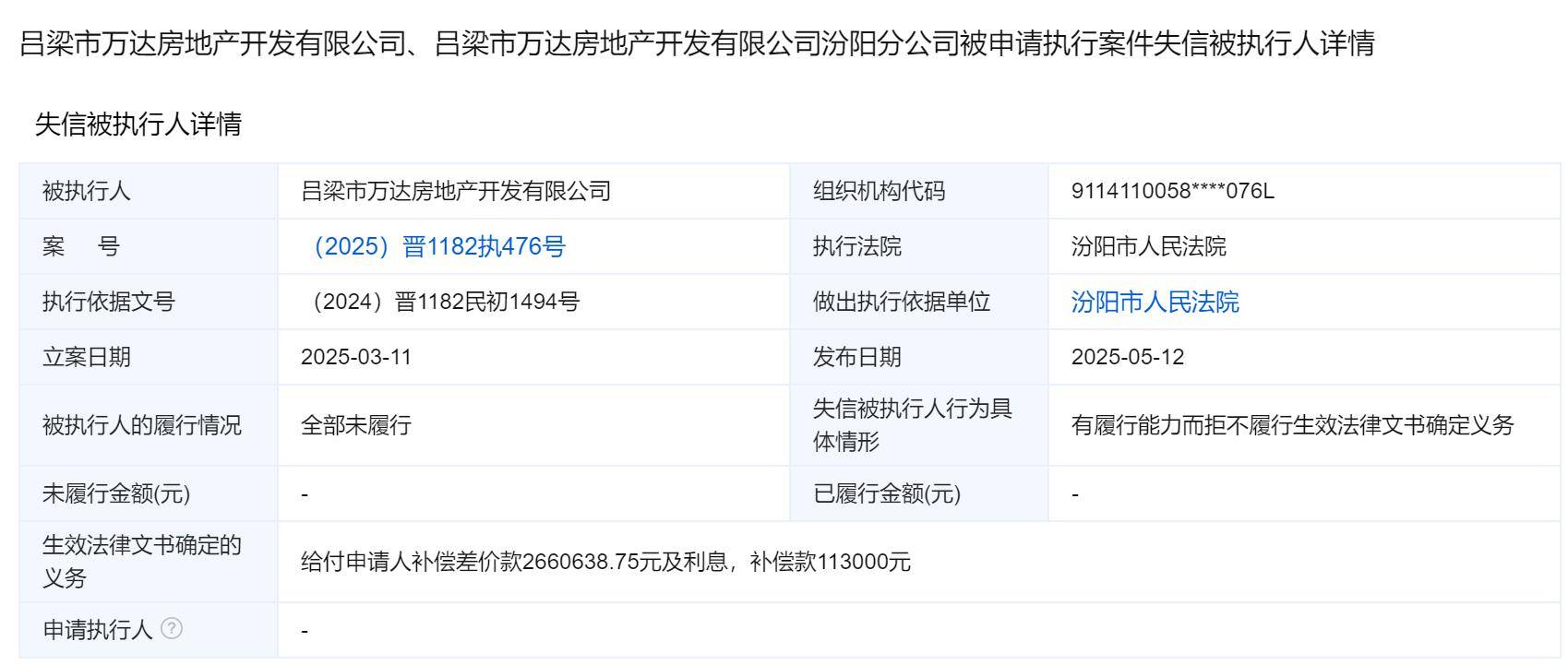Image resolution: width=1568 pixels, height=665 pixels.
Task: Select the 全部未履行 status cell
Action: [x=356, y=425]
